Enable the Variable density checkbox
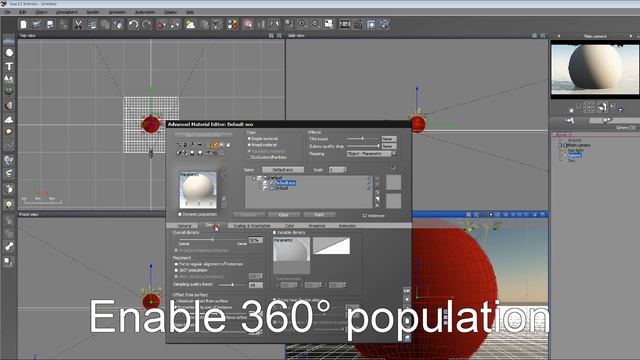The height and width of the screenshot is (360, 640). click(x=275, y=233)
